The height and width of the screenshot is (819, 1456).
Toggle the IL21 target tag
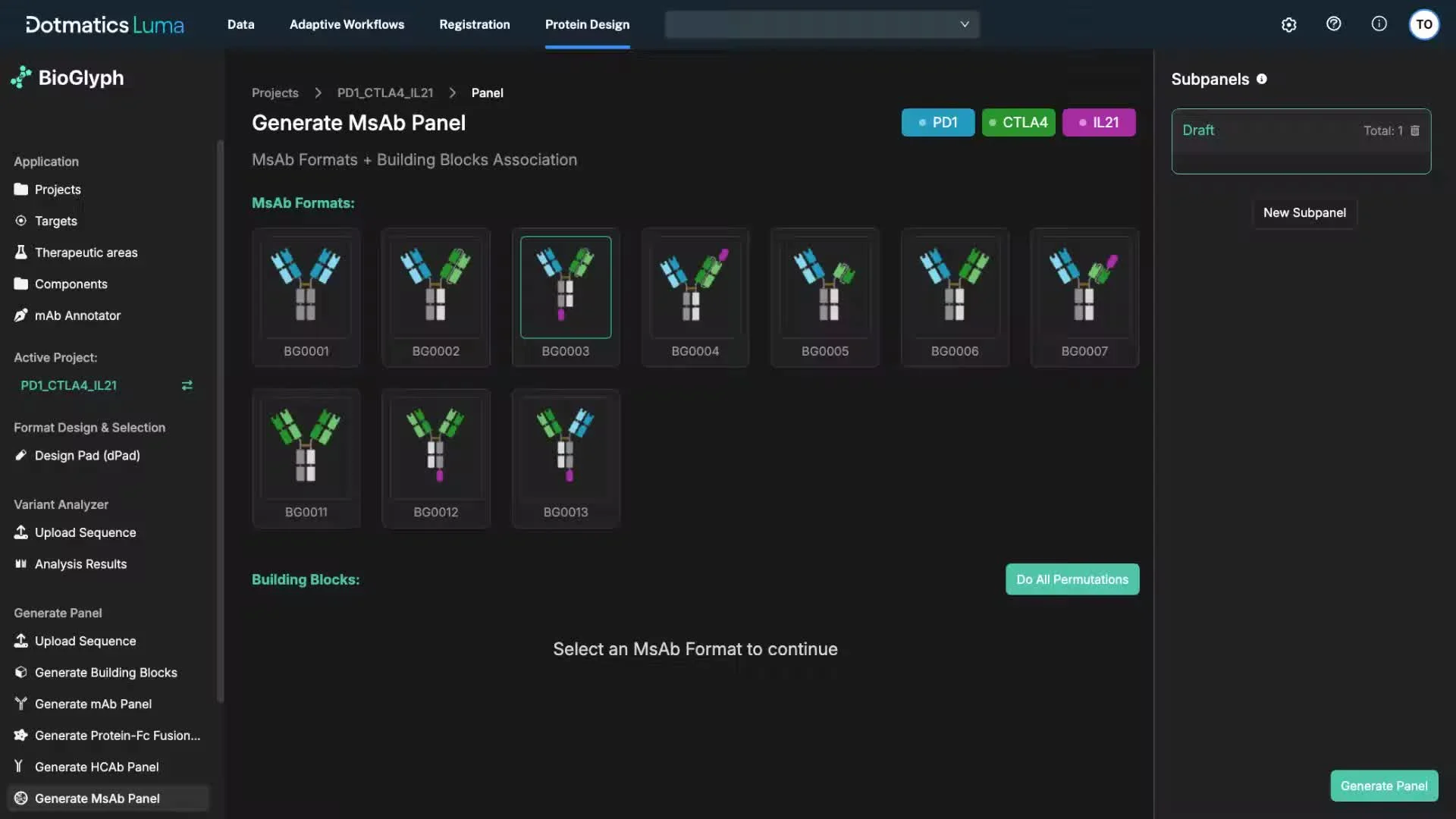(1098, 123)
